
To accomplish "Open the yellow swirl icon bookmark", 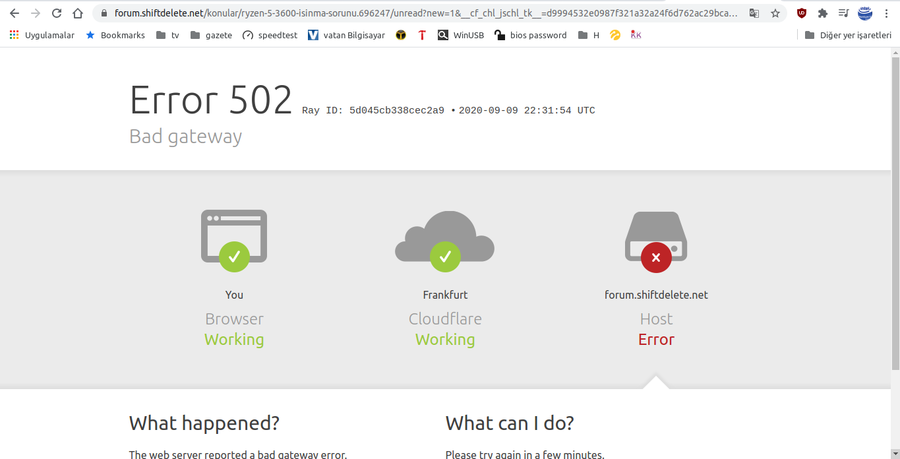I will click(615, 35).
